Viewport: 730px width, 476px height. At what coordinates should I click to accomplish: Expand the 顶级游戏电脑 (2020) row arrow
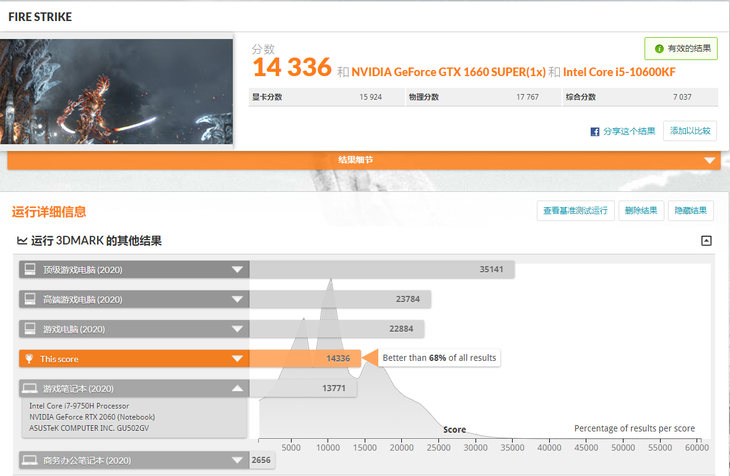pyautogui.click(x=237, y=270)
